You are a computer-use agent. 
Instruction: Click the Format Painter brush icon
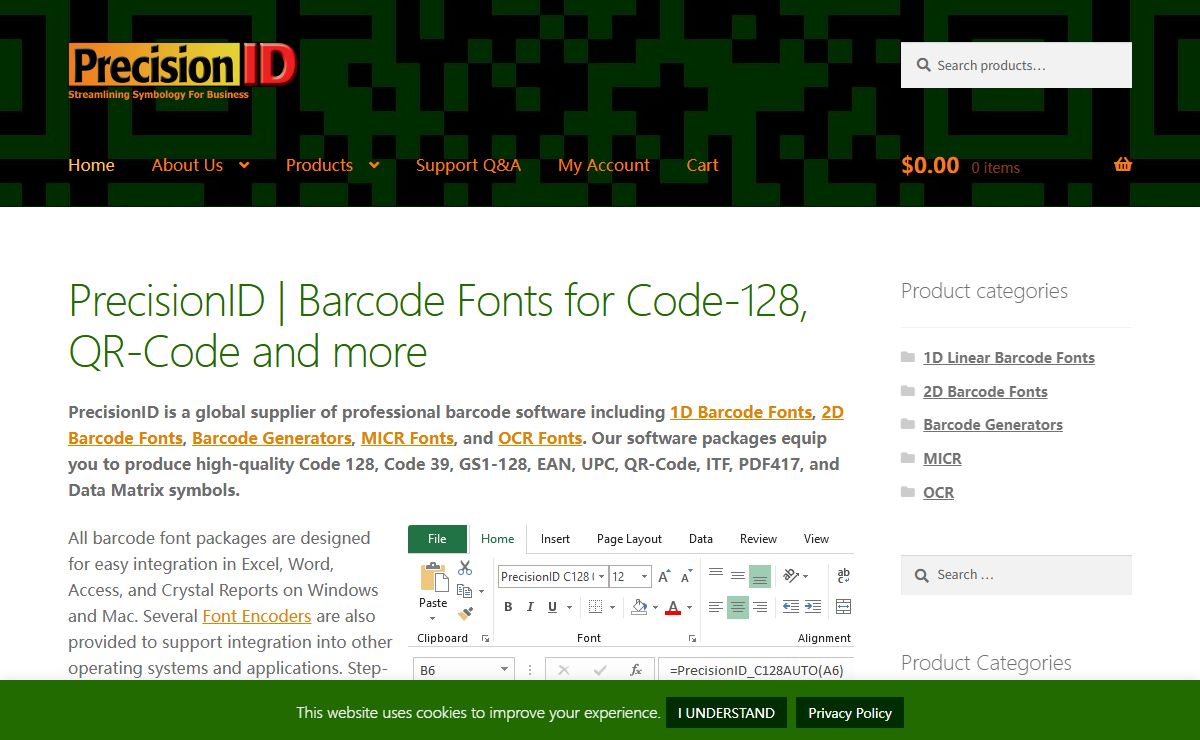[465, 613]
